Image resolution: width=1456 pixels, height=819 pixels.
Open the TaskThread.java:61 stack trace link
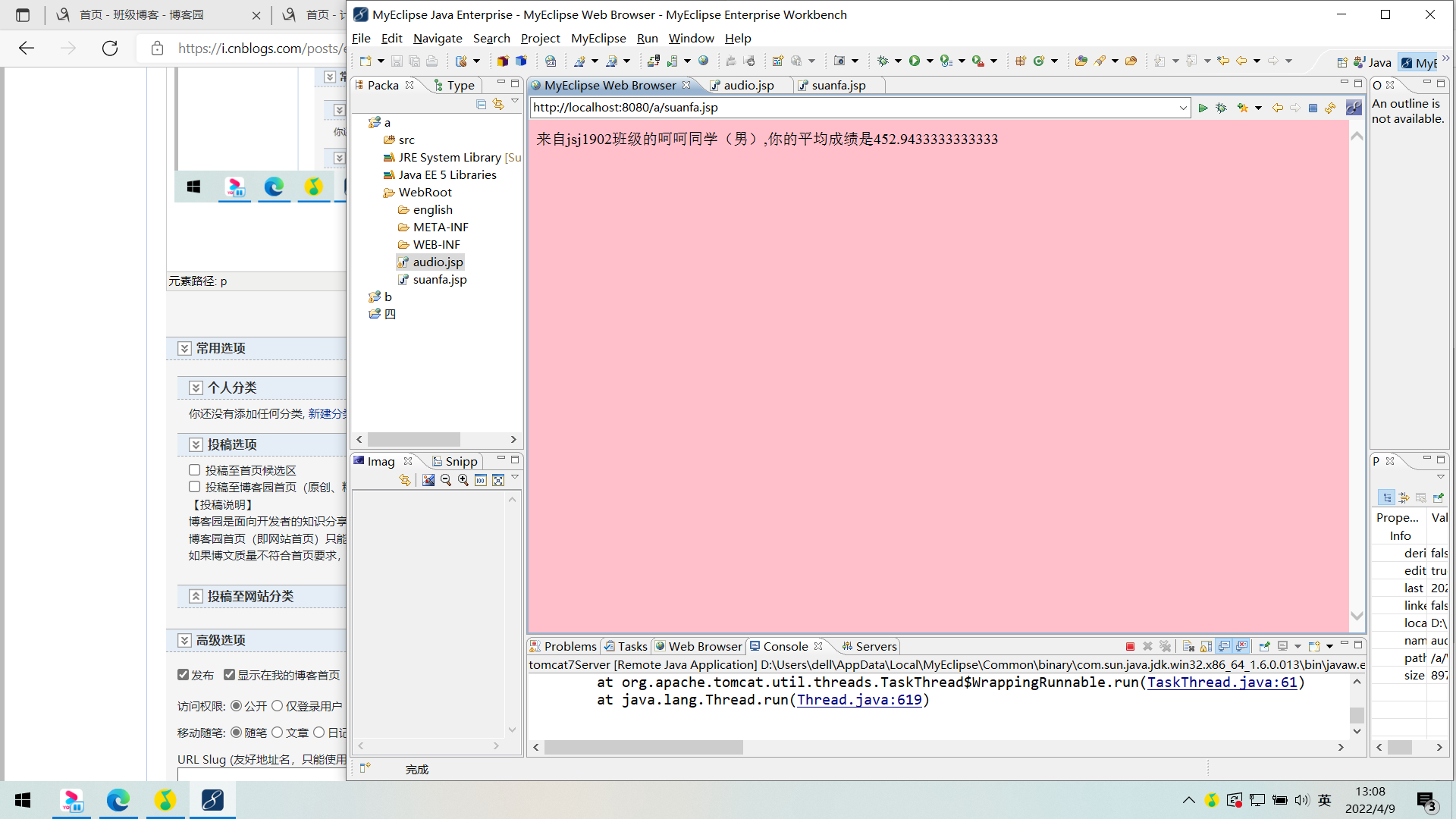(1221, 682)
